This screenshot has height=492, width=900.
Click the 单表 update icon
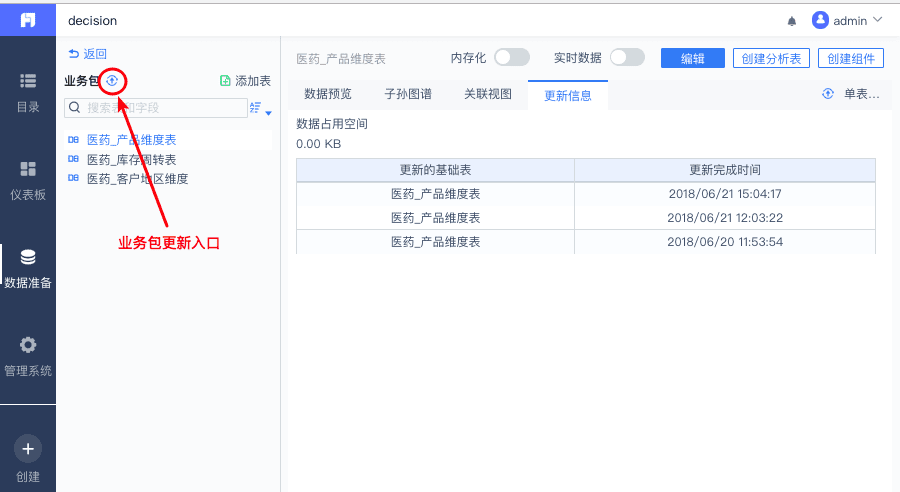[x=828, y=94]
